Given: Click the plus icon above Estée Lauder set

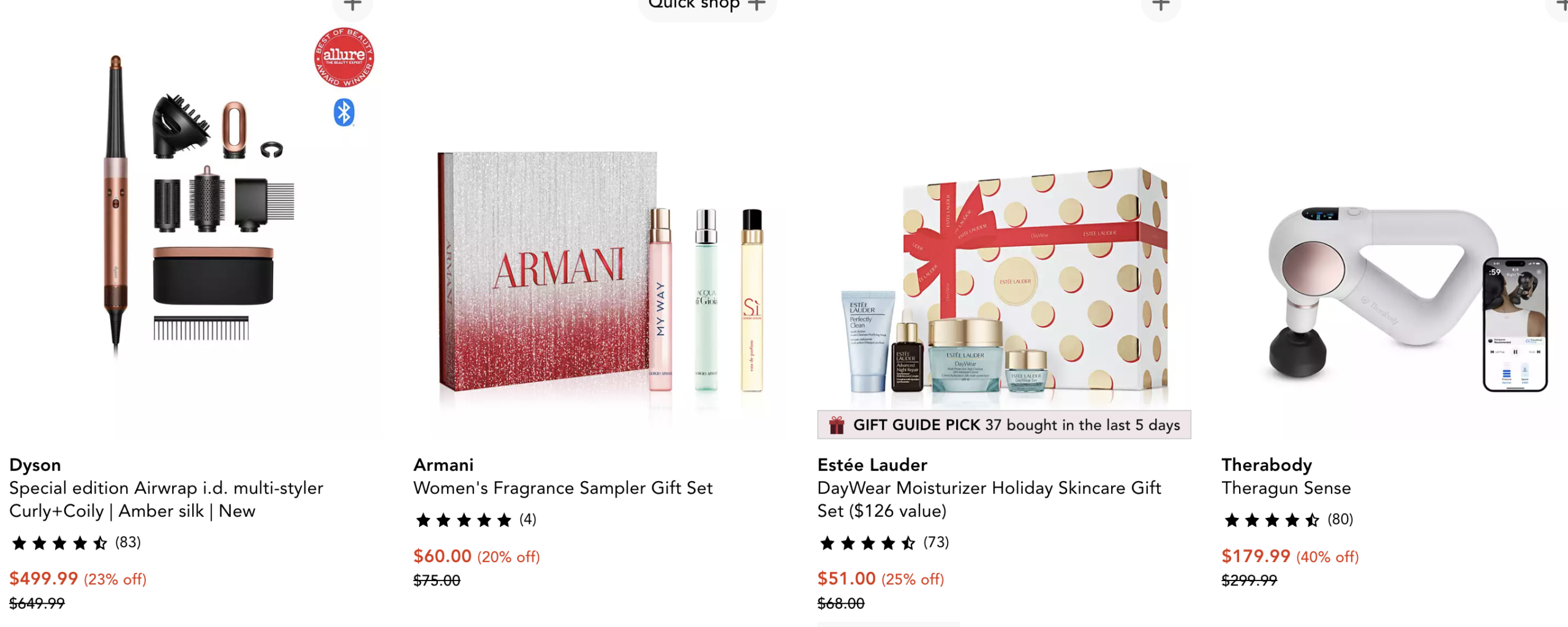Looking at the screenshot, I should 1161,6.
